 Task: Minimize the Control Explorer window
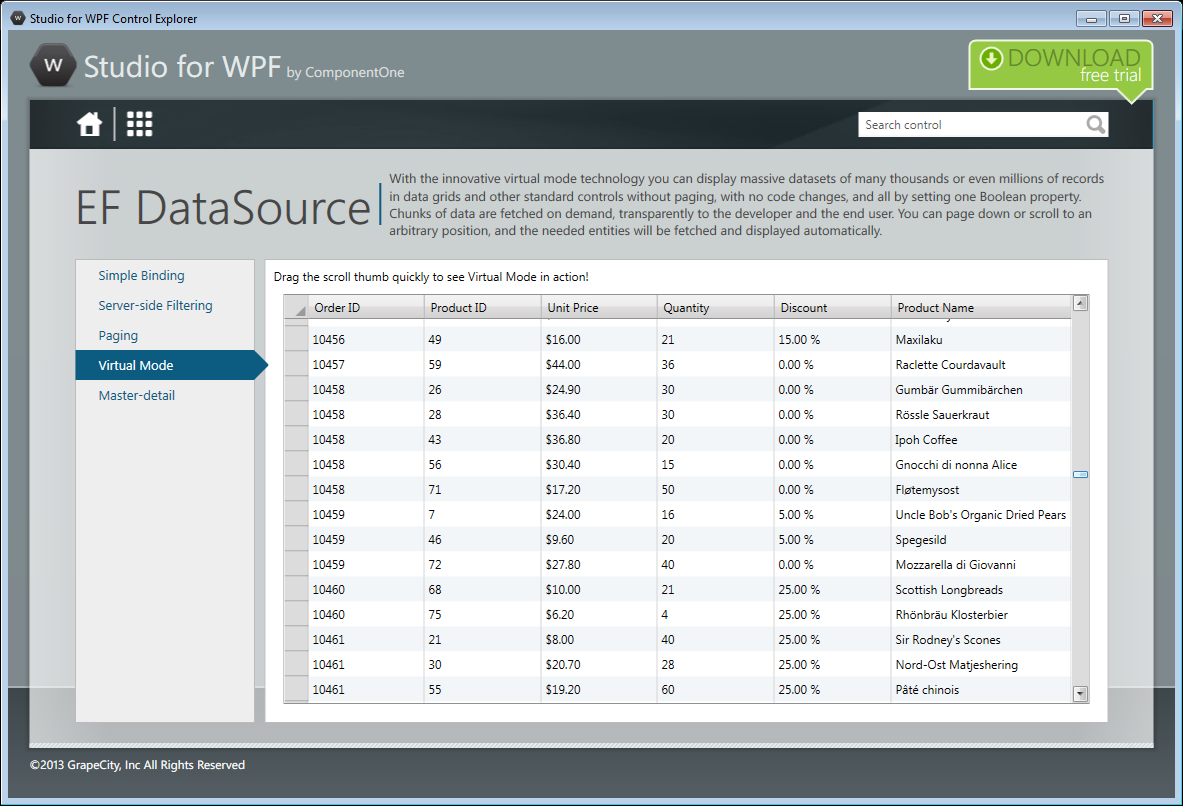(x=1091, y=18)
